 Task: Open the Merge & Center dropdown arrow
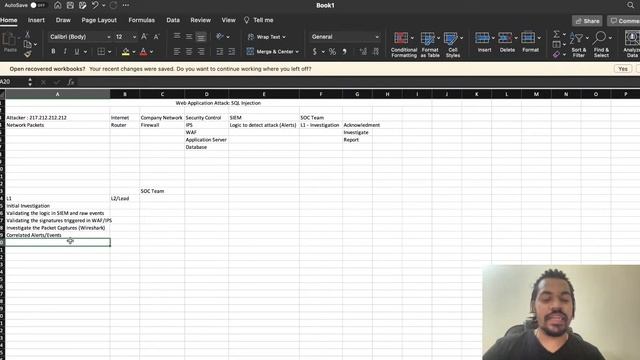297,52
